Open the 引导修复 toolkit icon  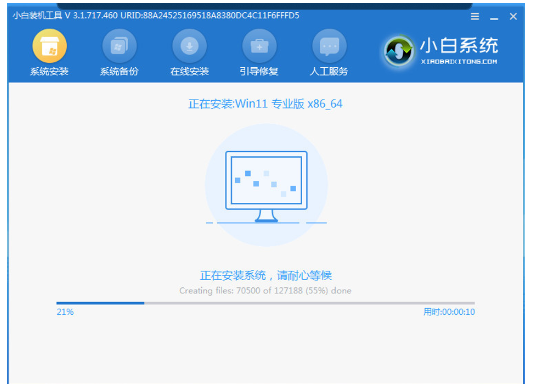[259, 46]
